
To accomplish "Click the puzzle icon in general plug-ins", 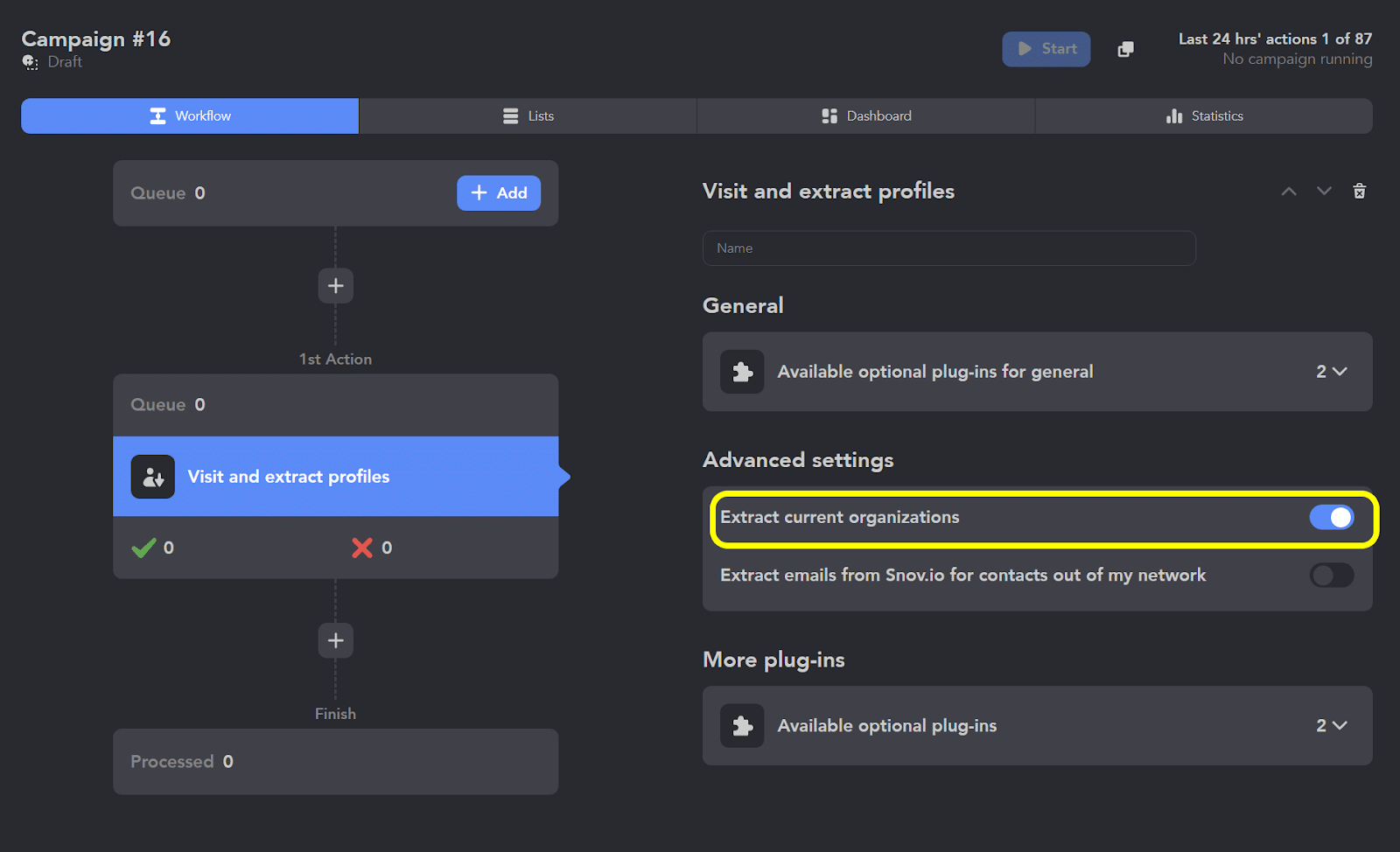I will click(x=742, y=372).
